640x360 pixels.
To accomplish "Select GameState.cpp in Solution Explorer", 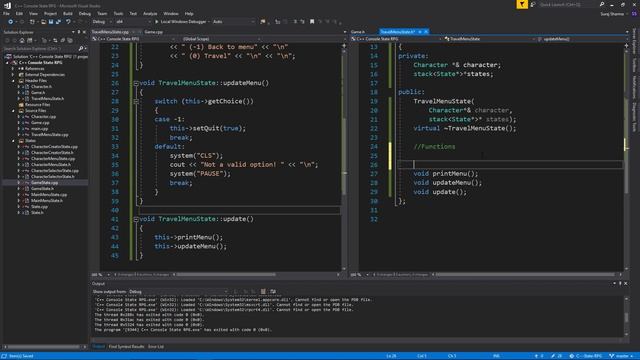I will coord(44,183).
